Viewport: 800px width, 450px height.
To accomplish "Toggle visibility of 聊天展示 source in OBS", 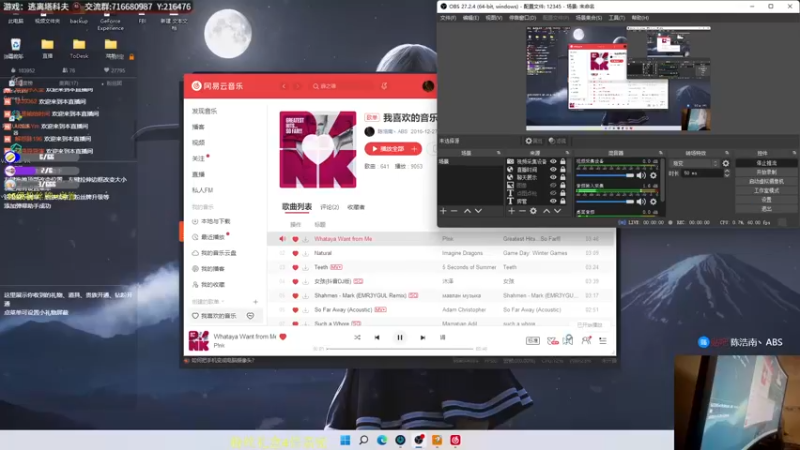I will 553,177.
